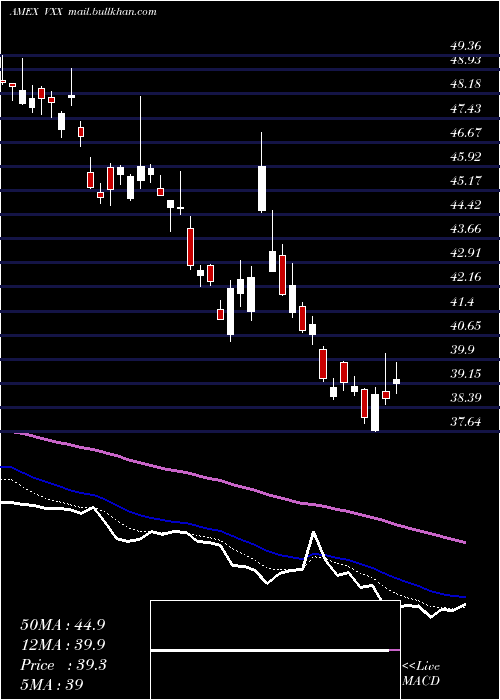500x700 pixels.
Task: Select the 49.36 price label
Action: click(x=466, y=46)
